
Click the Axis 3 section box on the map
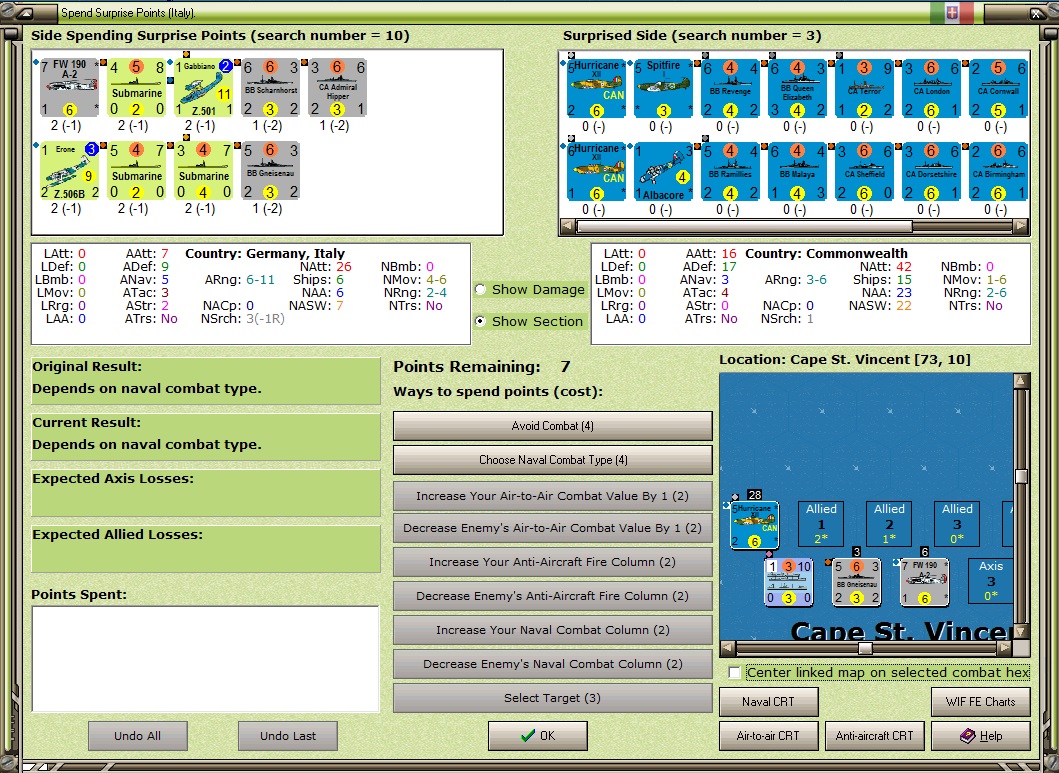991,581
